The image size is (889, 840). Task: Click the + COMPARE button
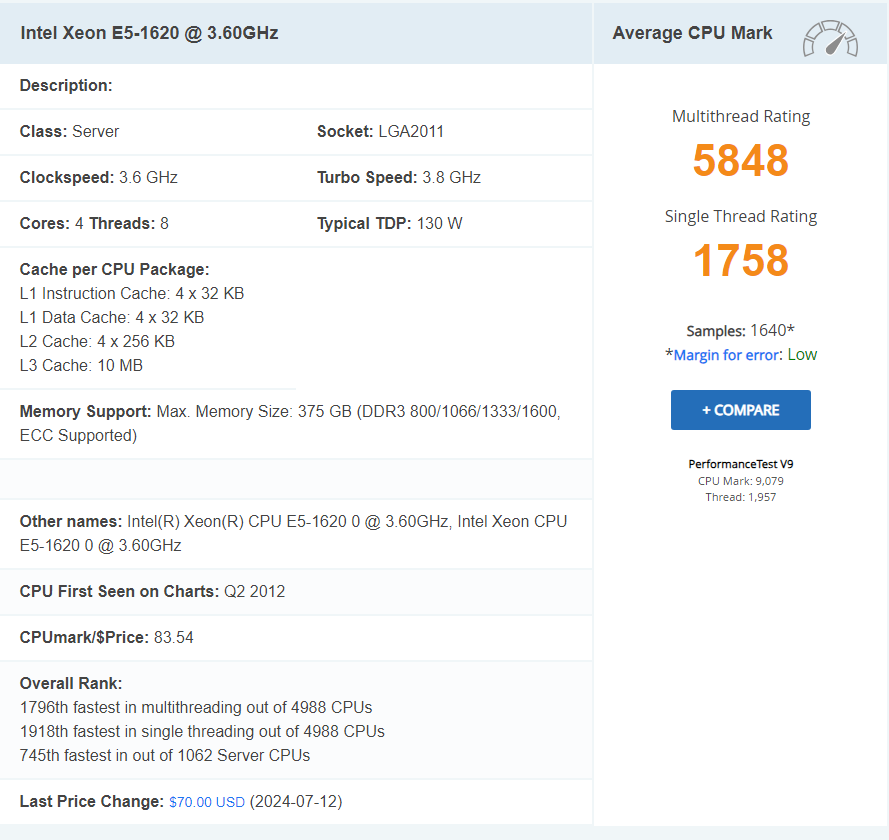740,409
